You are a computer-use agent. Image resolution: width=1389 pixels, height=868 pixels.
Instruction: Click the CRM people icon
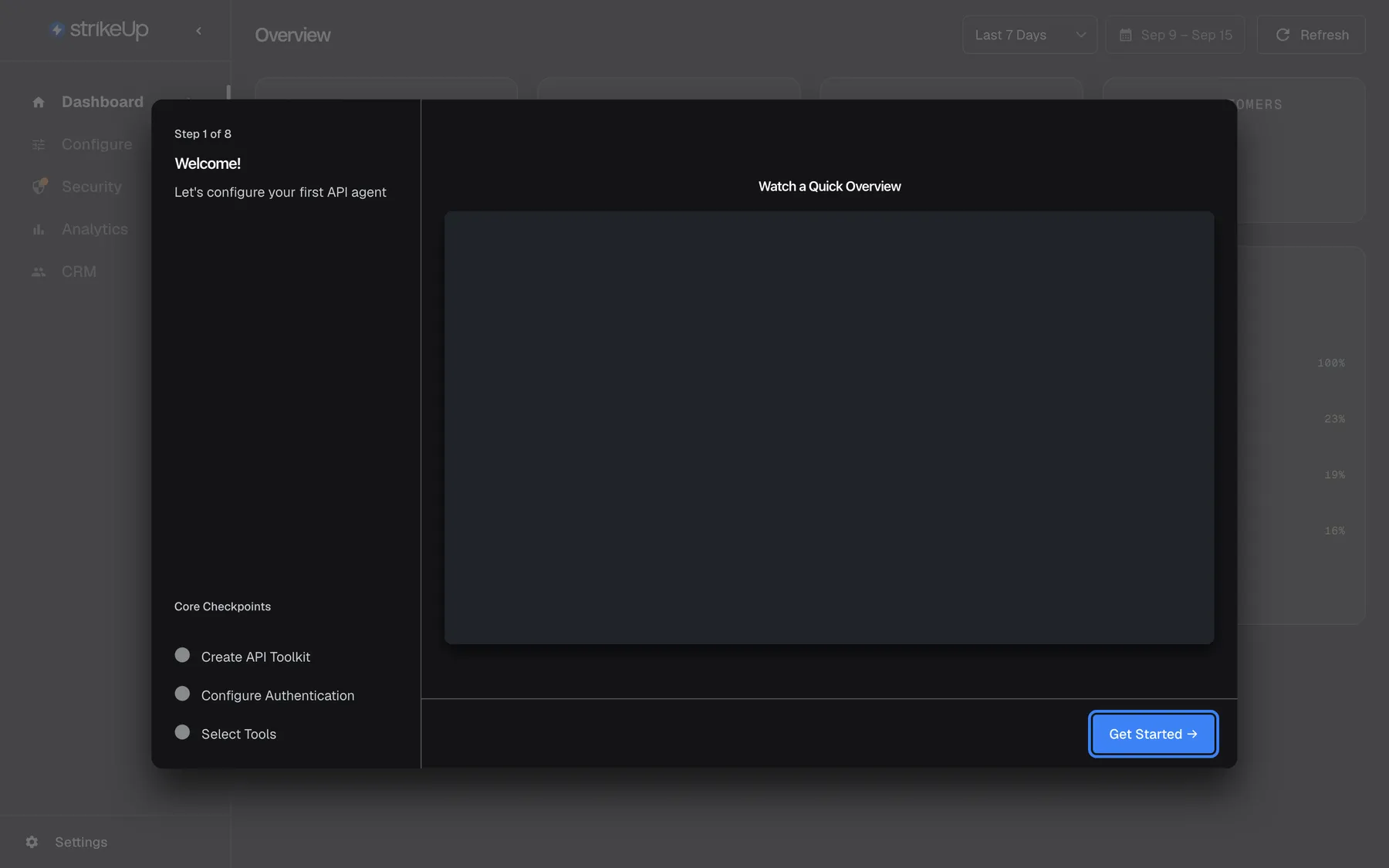pos(39,272)
